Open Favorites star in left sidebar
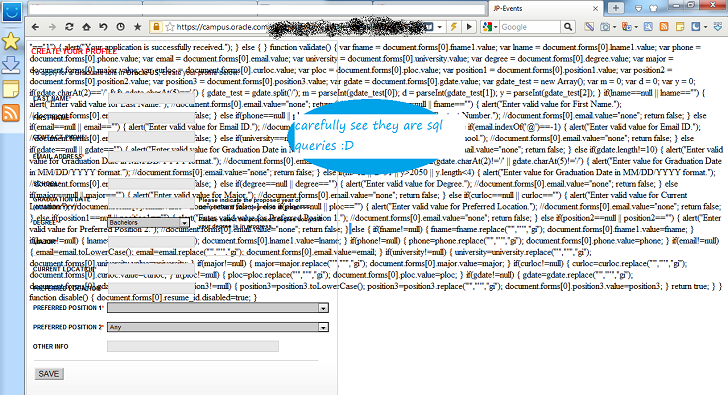728x395 pixels. (11, 41)
